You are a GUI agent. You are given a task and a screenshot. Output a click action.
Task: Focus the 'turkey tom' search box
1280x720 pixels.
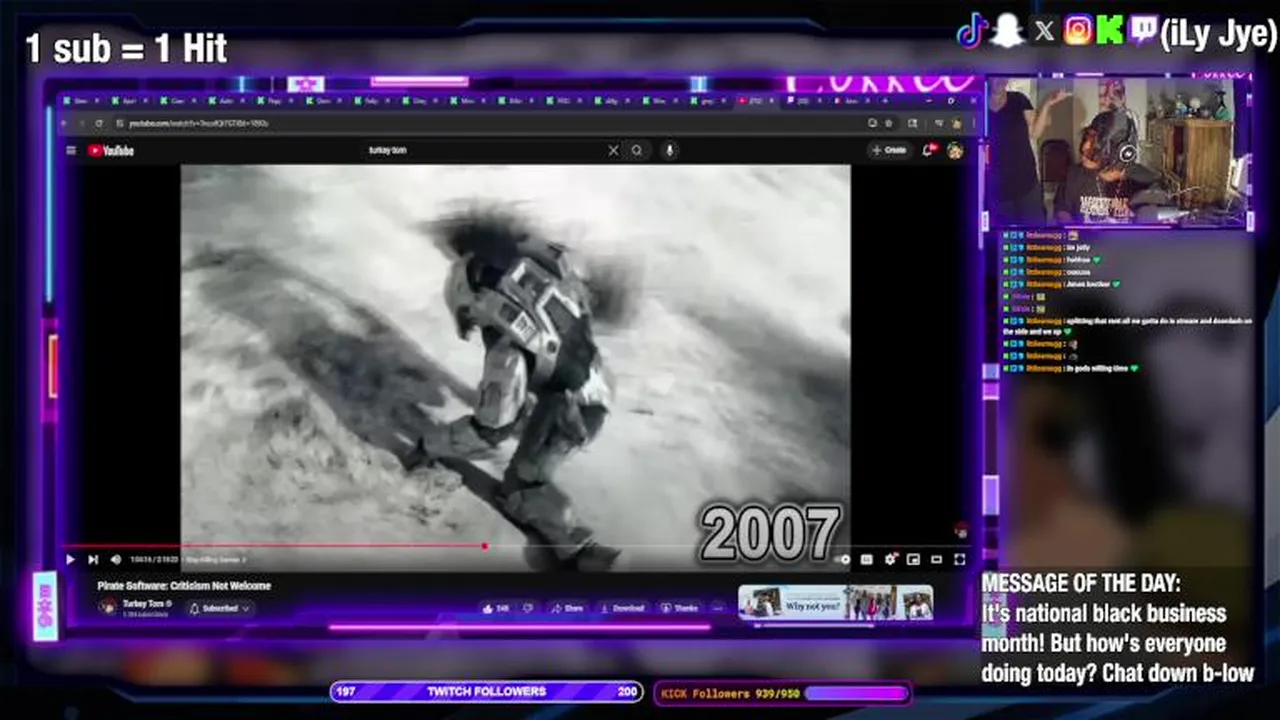[x=485, y=150]
